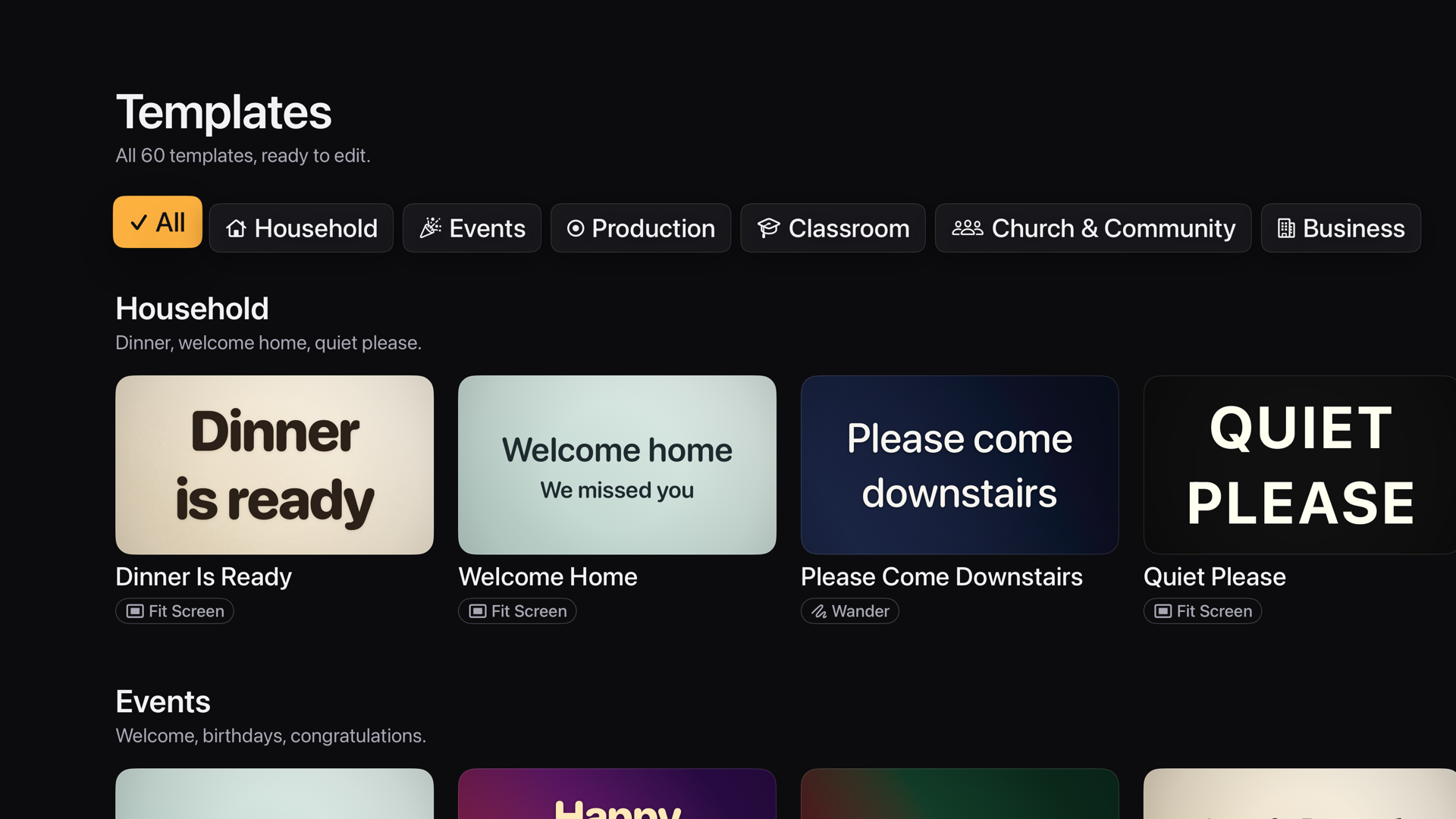The height and width of the screenshot is (819, 1456).
Task: Select the Church & Community filter
Action: pos(1093,228)
